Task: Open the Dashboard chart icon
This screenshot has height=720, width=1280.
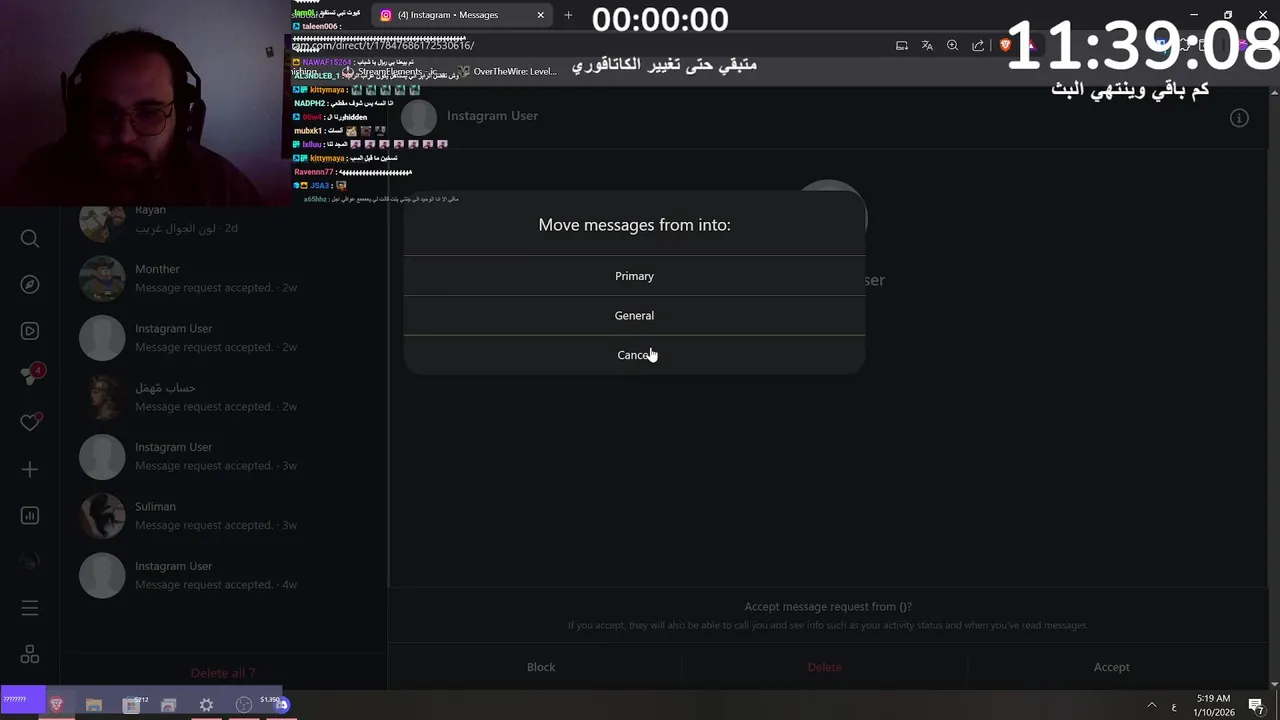Action: point(30,515)
